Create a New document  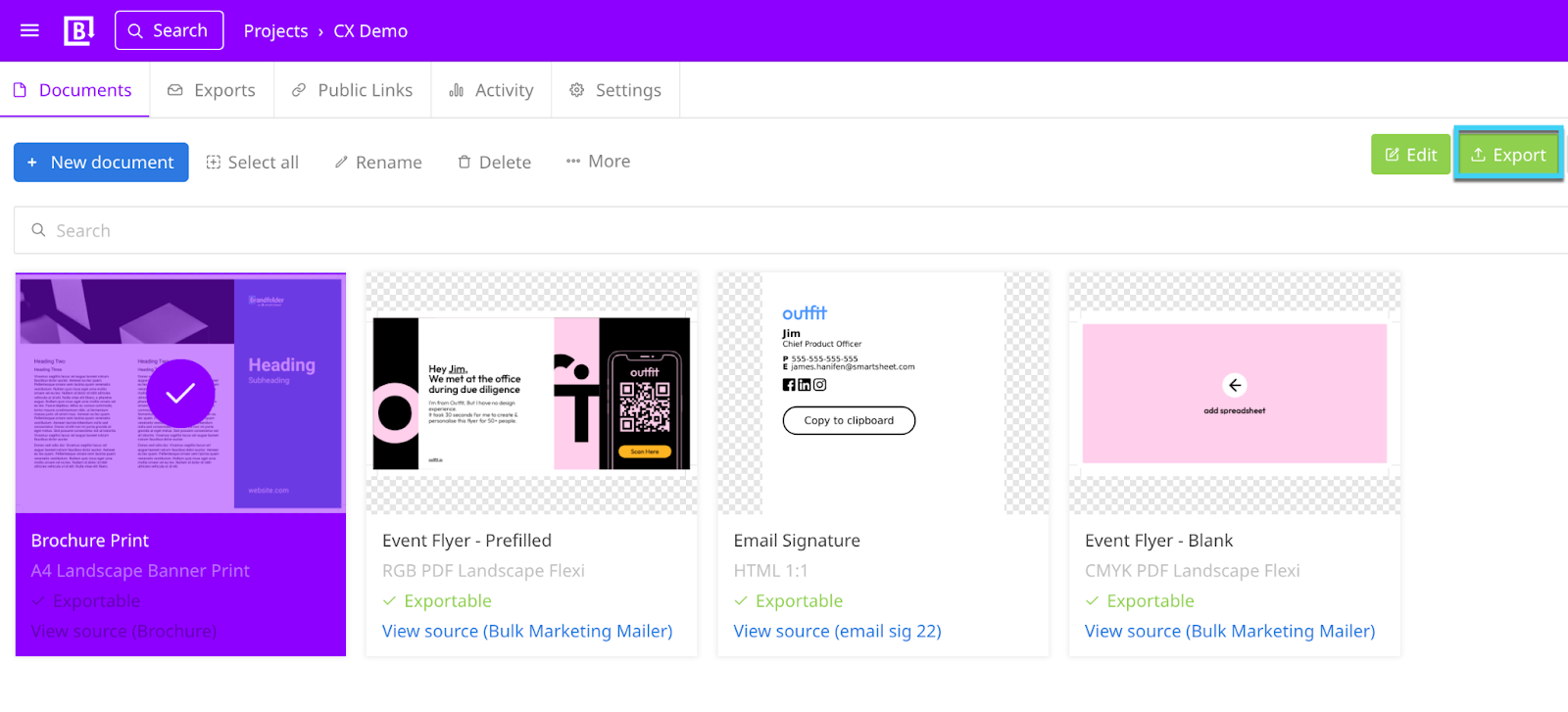(101, 163)
